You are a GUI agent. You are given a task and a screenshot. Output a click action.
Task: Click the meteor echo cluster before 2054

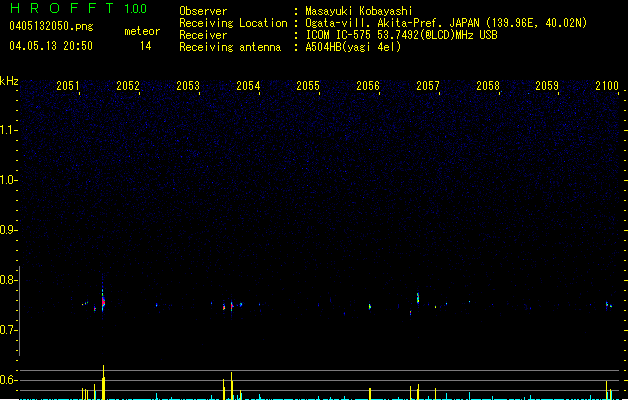click(x=232, y=306)
